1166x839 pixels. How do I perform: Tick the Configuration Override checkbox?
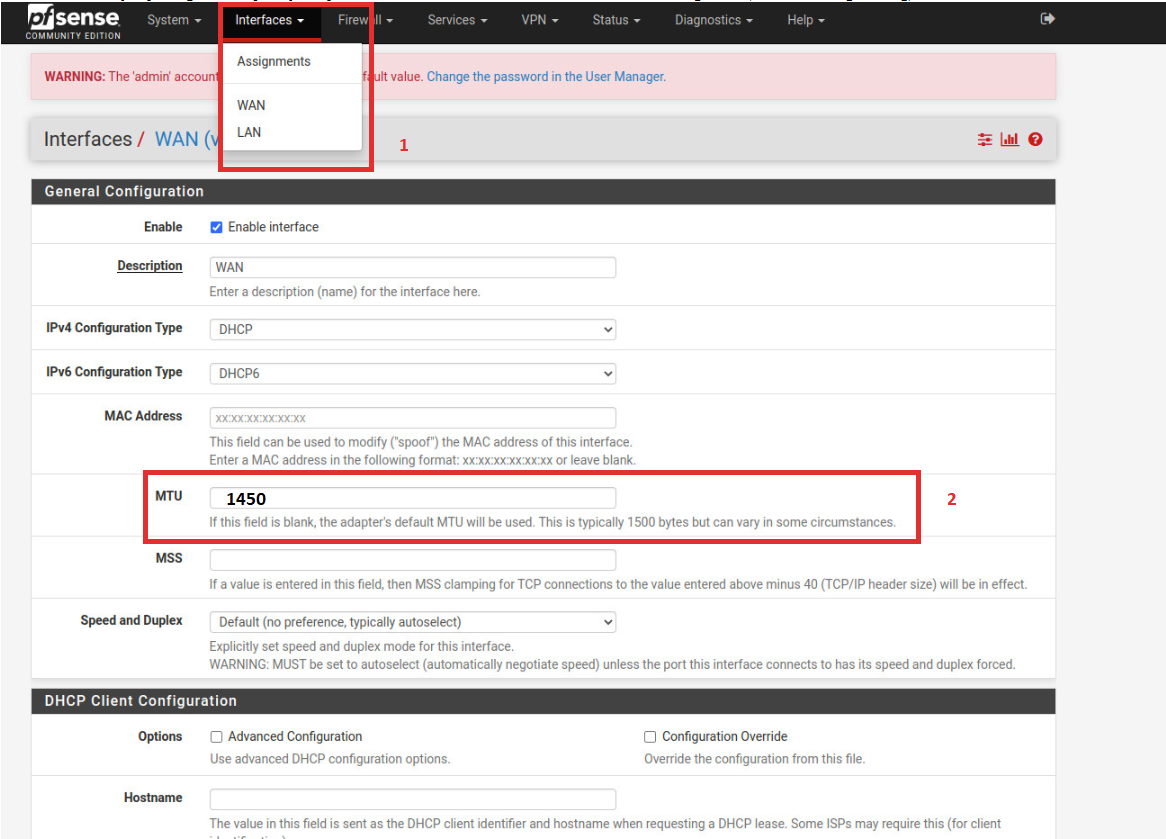[x=650, y=737]
